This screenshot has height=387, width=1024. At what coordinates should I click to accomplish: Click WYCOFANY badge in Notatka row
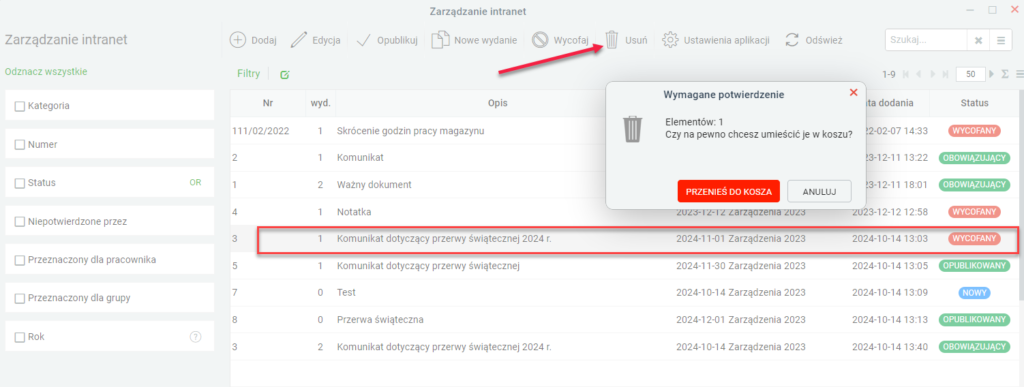click(974, 212)
